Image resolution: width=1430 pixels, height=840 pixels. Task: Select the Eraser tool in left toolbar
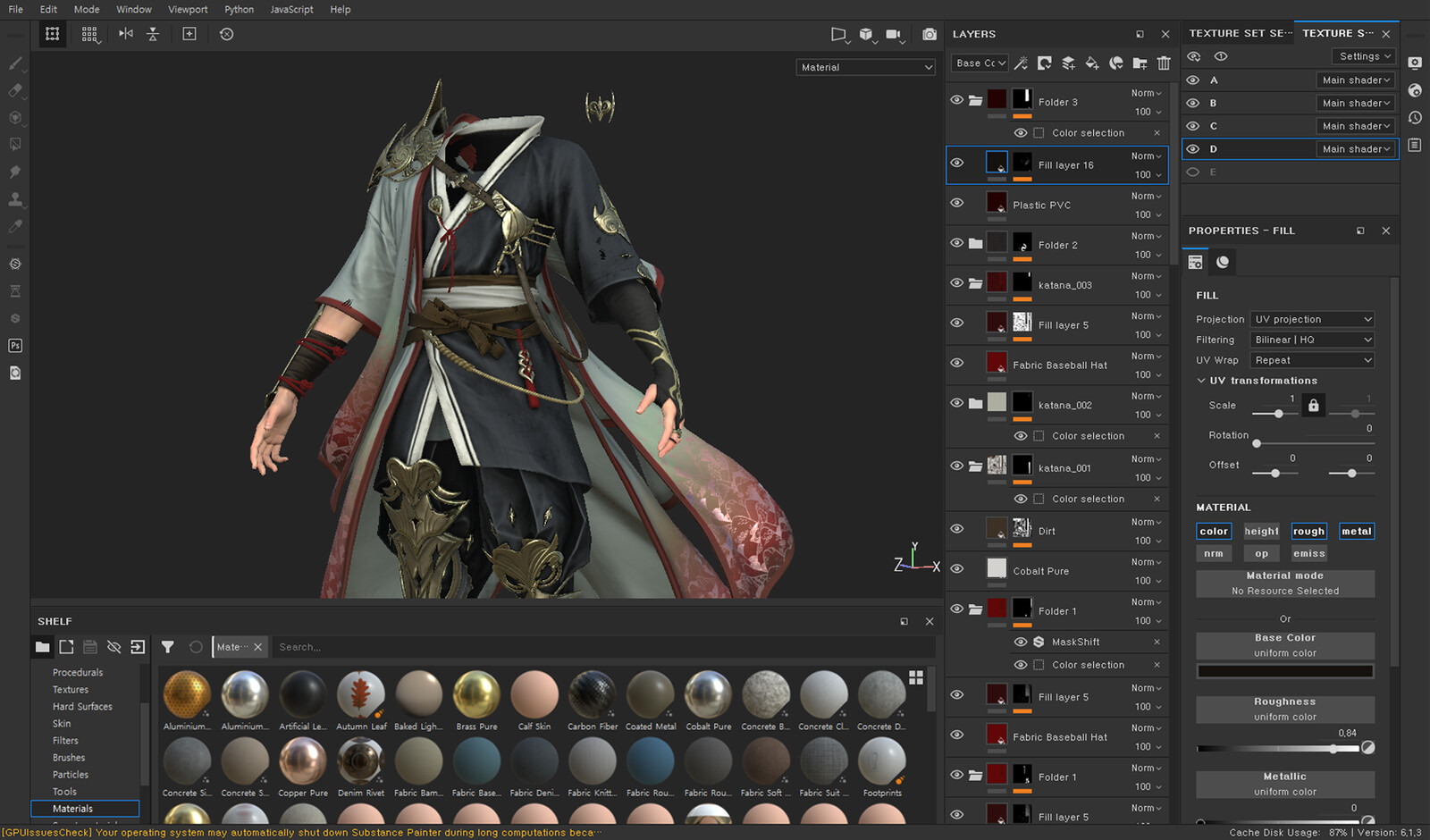pyautogui.click(x=15, y=90)
